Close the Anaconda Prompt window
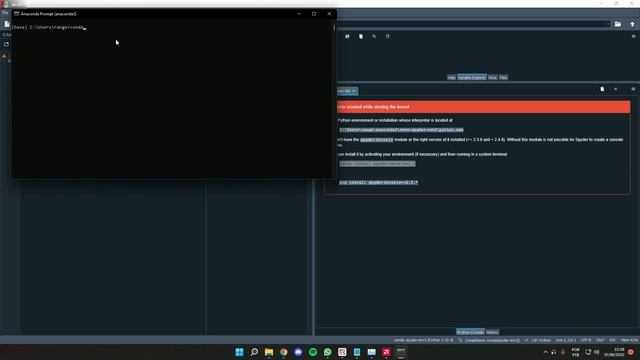The image size is (640, 360). point(329,13)
